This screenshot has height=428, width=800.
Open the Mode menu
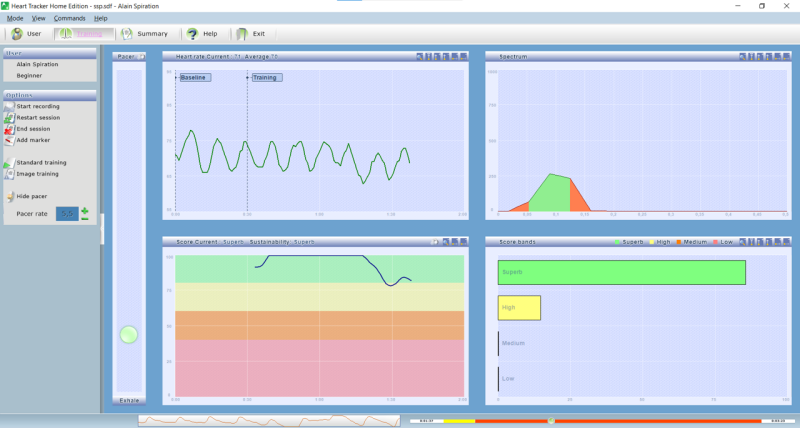point(15,18)
